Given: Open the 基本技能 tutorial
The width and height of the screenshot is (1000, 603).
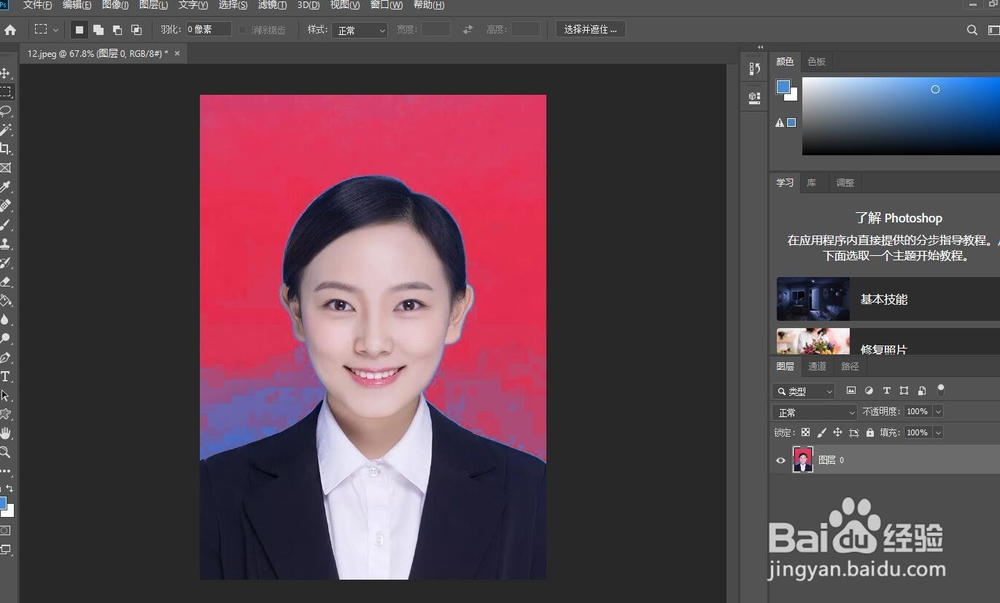Looking at the screenshot, I should coord(883,299).
